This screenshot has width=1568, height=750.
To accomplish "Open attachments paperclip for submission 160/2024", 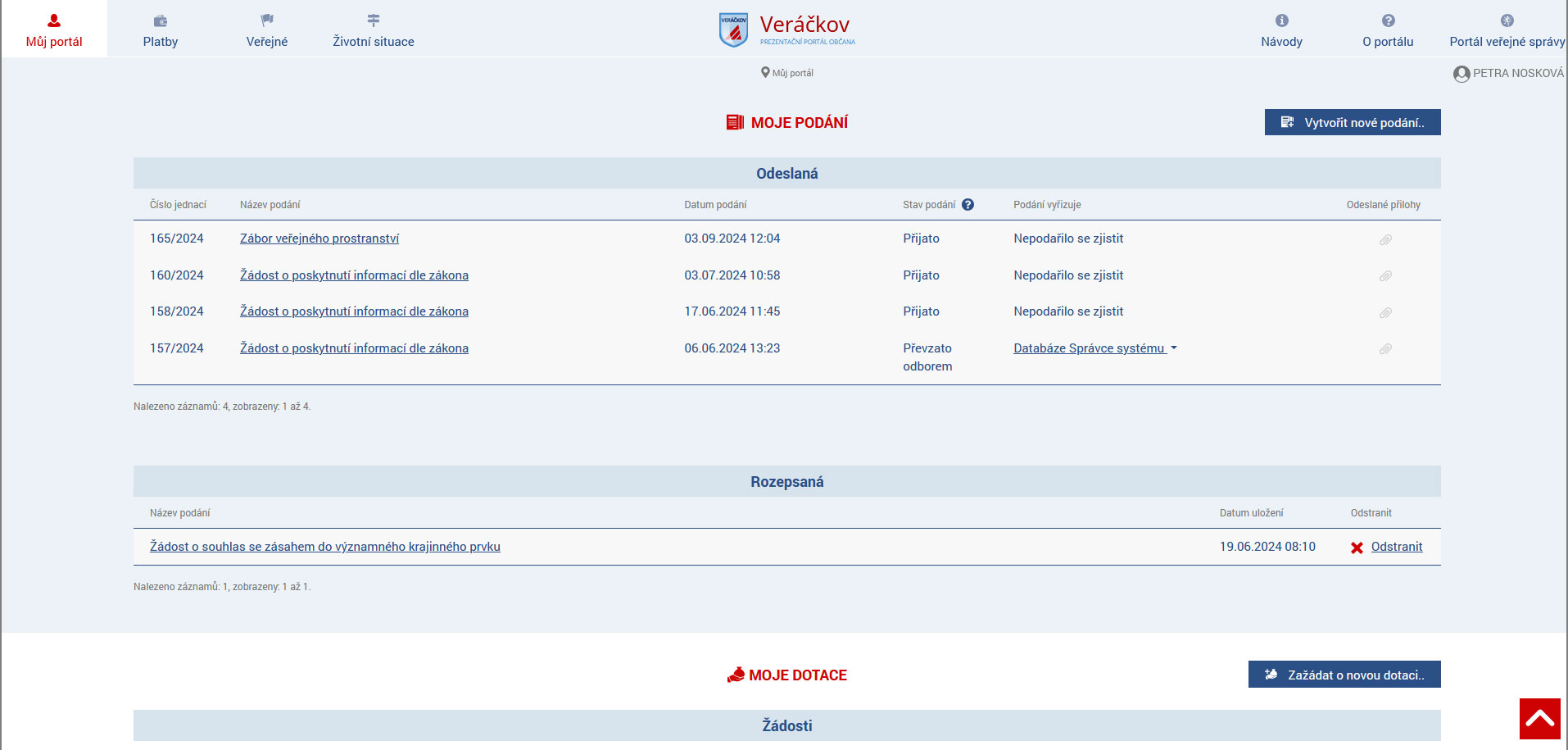I will point(1385,276).
